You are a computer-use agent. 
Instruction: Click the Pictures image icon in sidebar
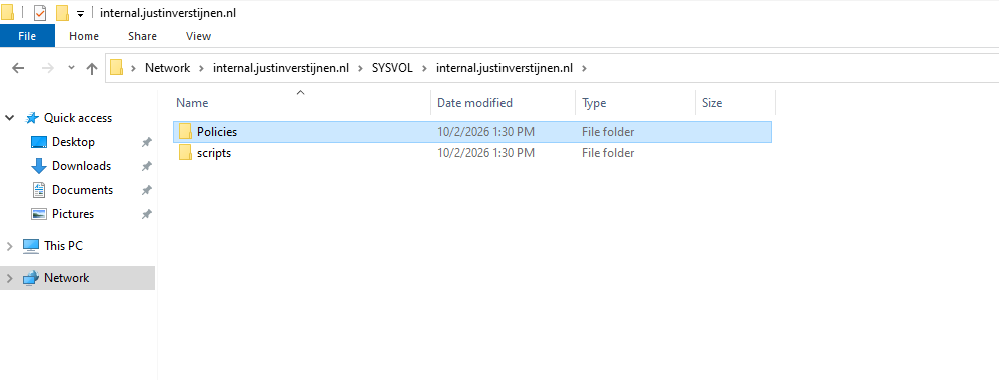pos(39,214)
